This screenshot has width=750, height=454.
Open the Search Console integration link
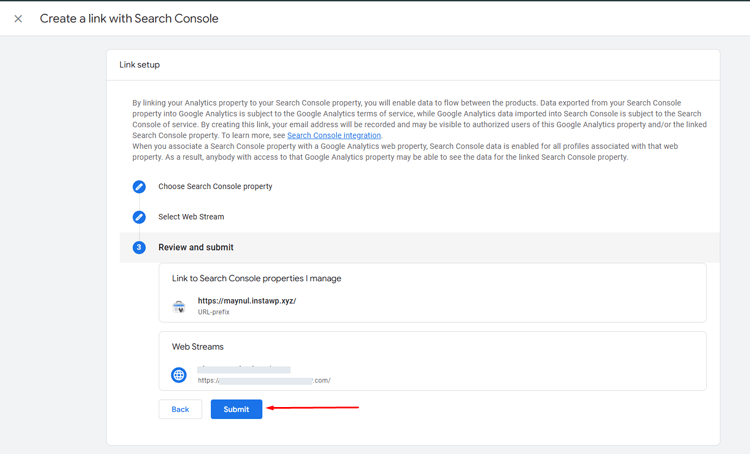tap(333, 135)
